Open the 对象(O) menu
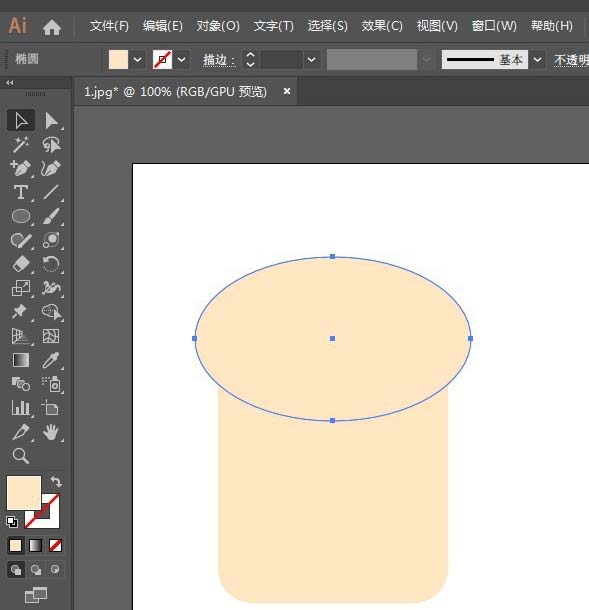589x610 pixels. pos(218,26)
